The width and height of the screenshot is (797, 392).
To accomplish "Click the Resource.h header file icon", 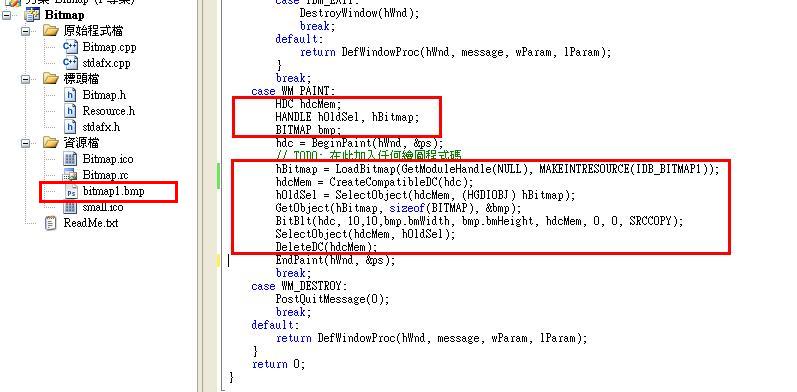I will [71, 111].
